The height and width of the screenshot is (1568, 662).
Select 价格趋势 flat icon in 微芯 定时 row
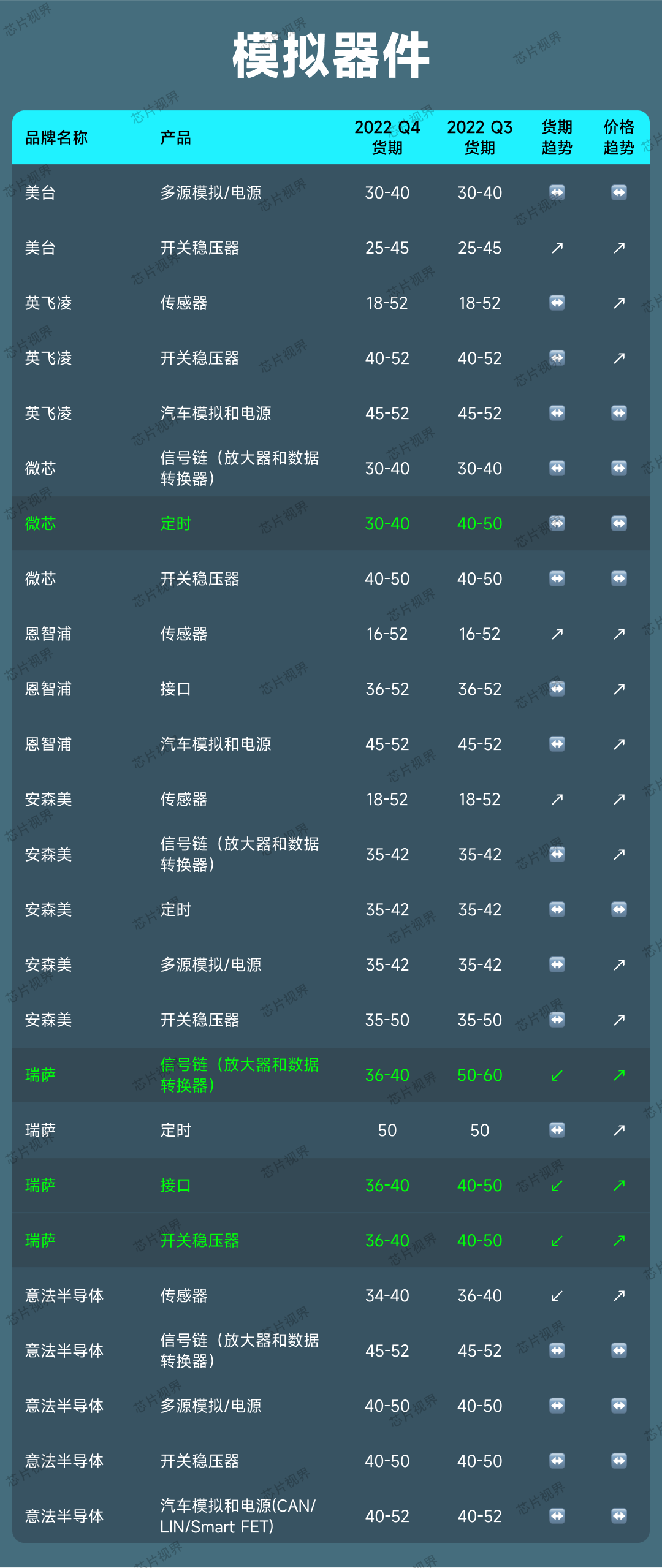pos(619,523)
